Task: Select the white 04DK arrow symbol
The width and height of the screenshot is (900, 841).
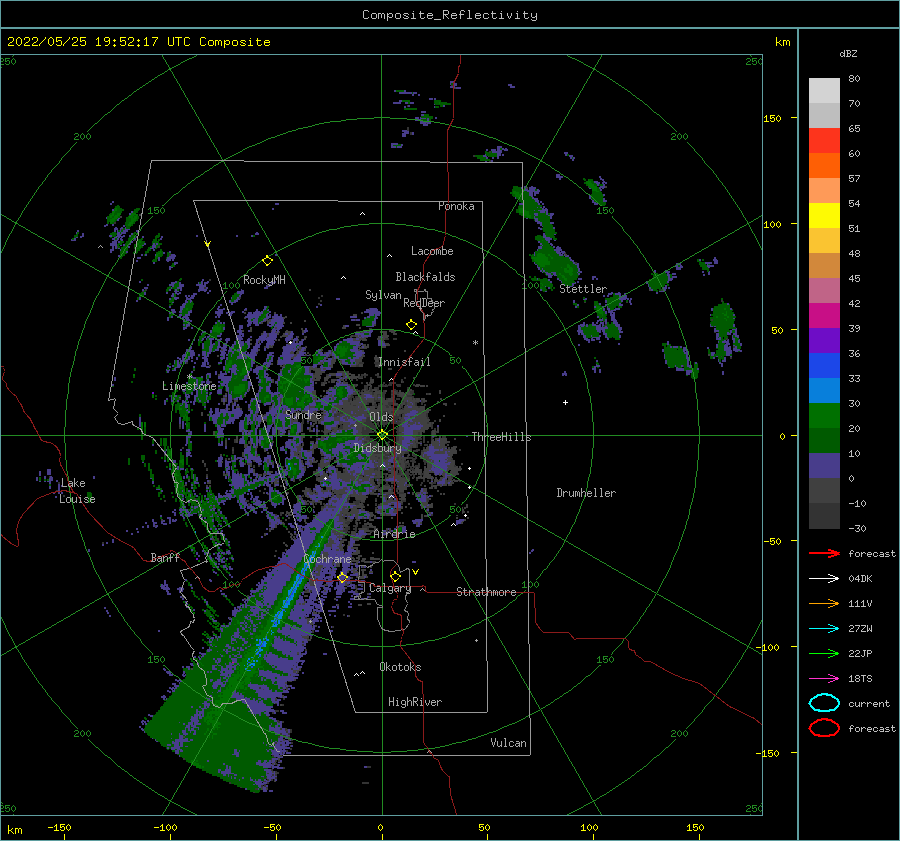Action: (x=824, y=578)
